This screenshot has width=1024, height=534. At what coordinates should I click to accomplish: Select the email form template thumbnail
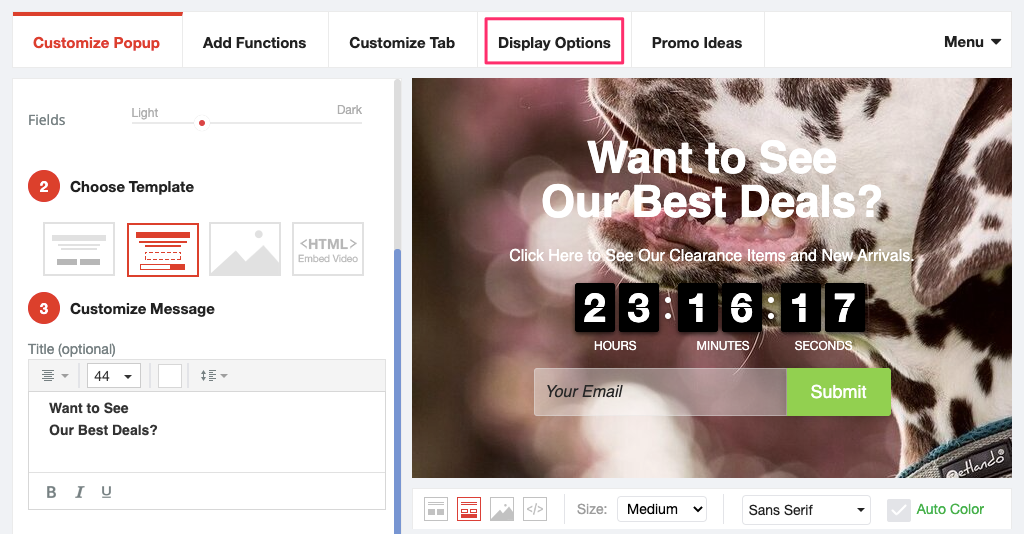[163, 249]
